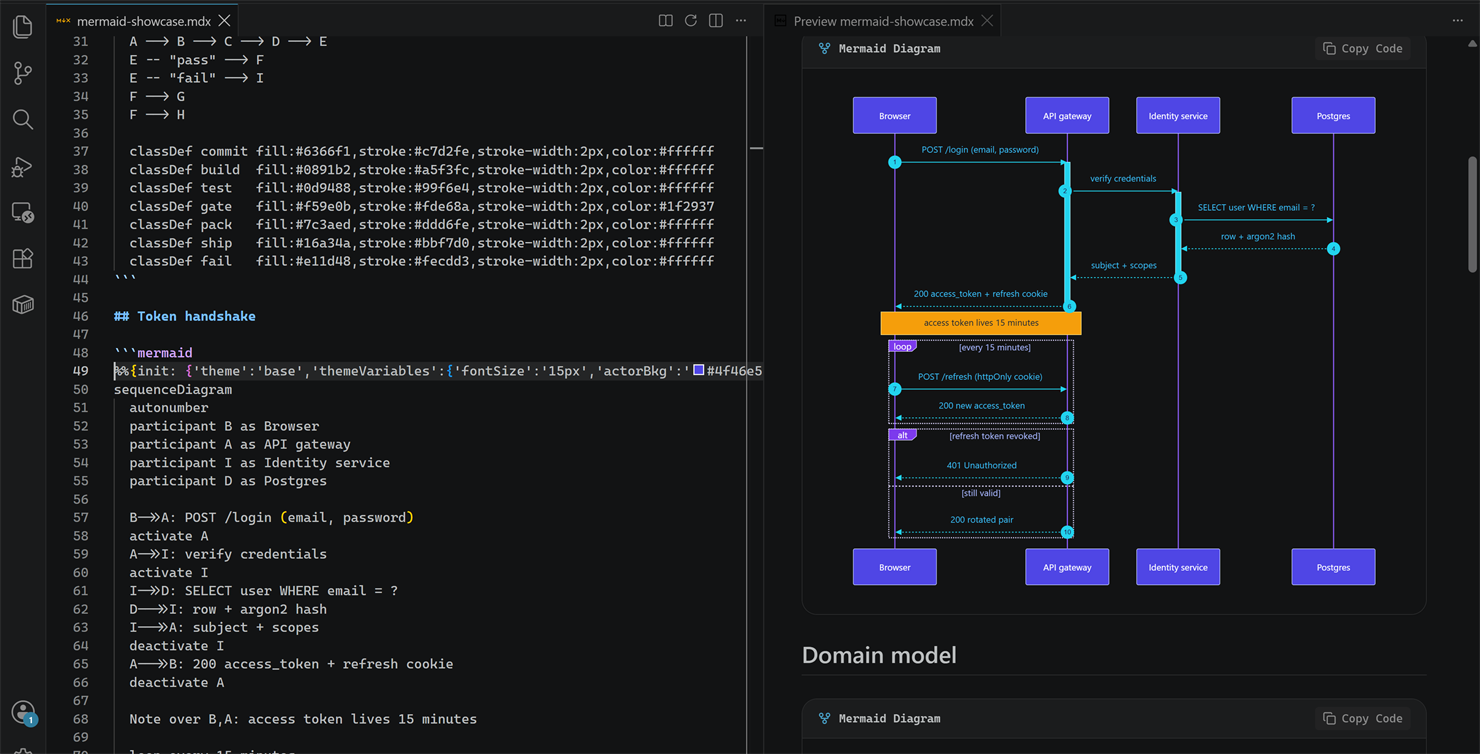Click 'classDef commit' line in editor
1480x754 pixels.
tap(422, 151)
